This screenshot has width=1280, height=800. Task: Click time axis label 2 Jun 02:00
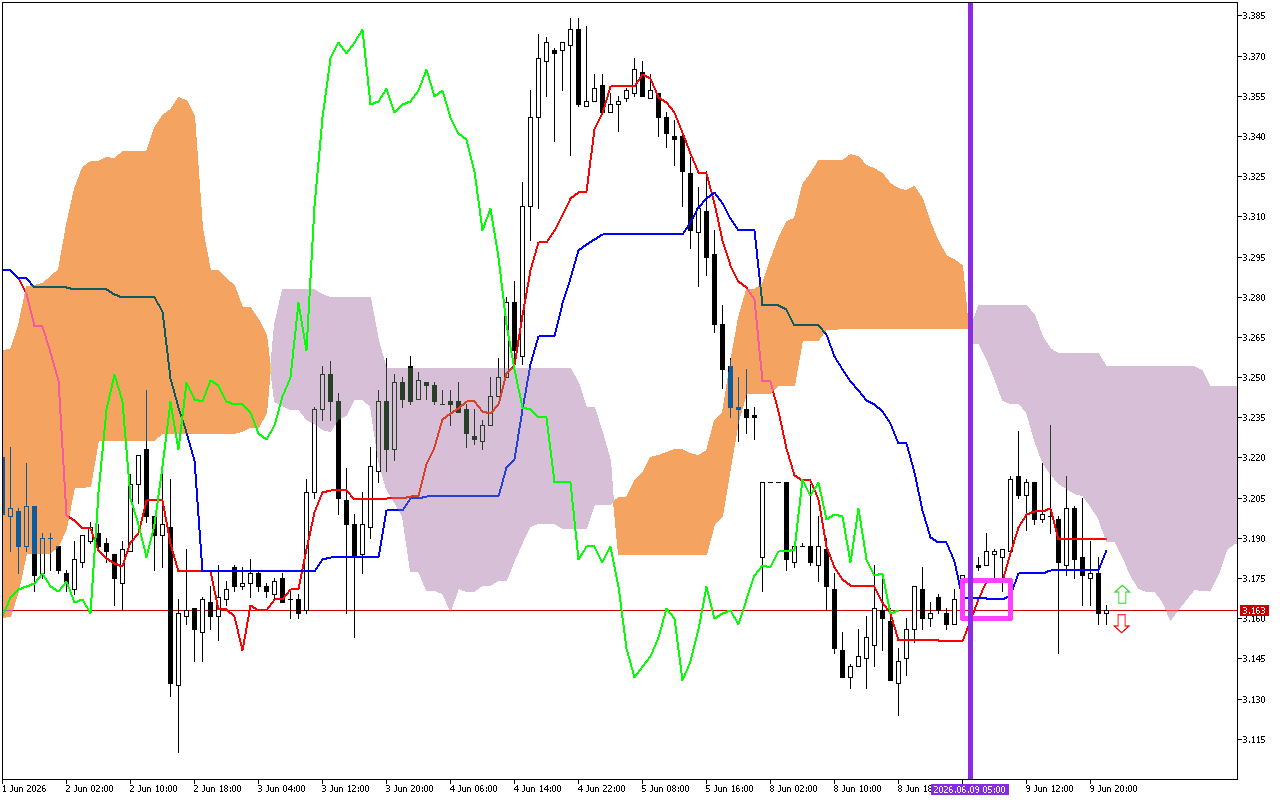pos(89,789)
